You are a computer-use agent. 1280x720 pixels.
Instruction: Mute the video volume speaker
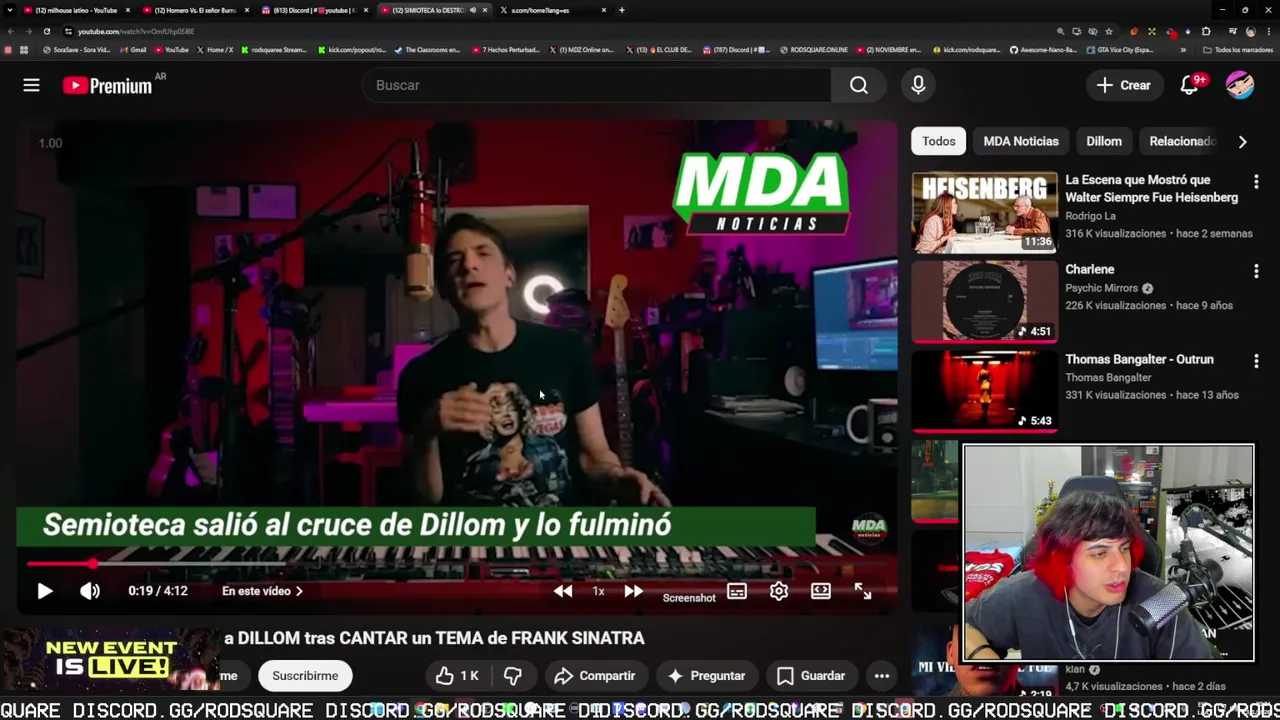90,591
